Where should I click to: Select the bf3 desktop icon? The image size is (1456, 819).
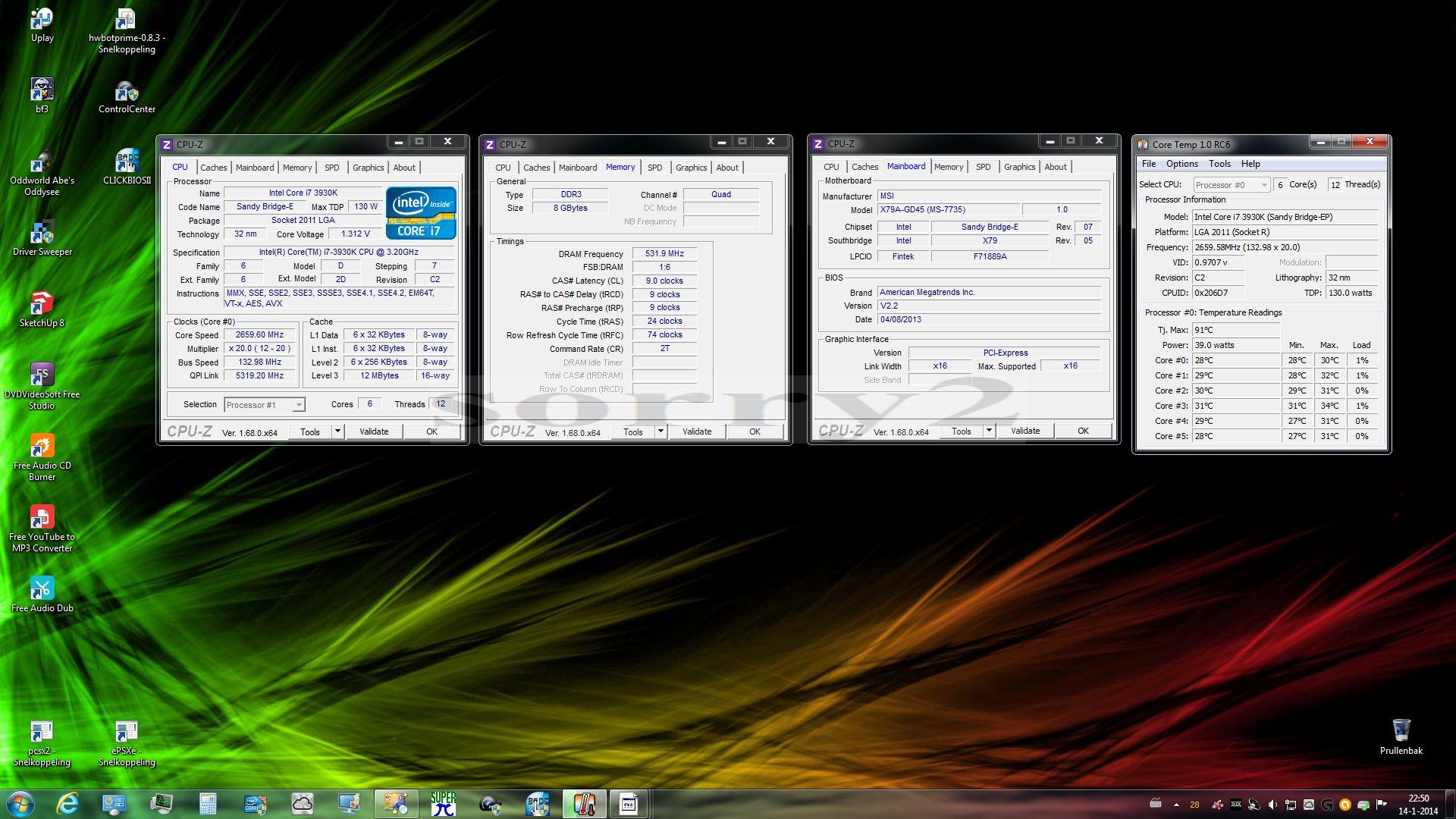point(42,95)
